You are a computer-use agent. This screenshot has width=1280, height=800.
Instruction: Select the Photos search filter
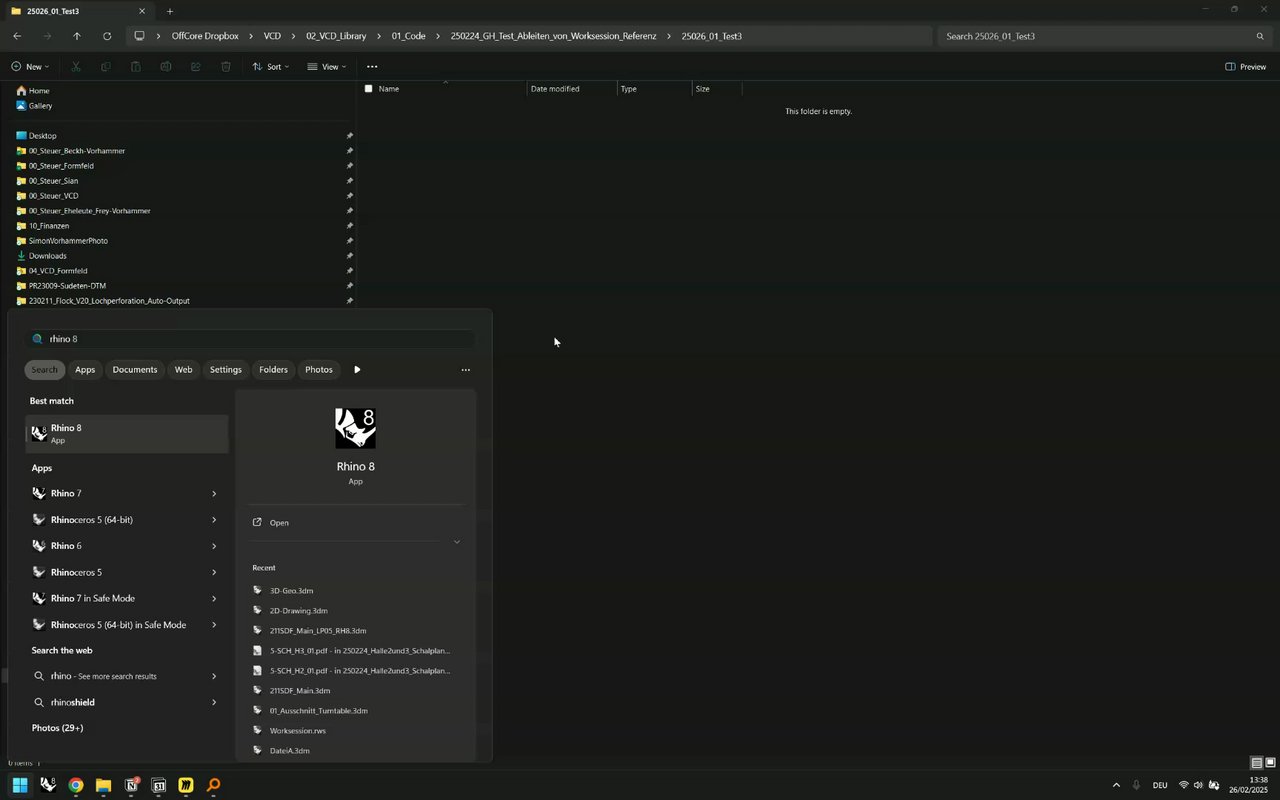coord(319,370)
